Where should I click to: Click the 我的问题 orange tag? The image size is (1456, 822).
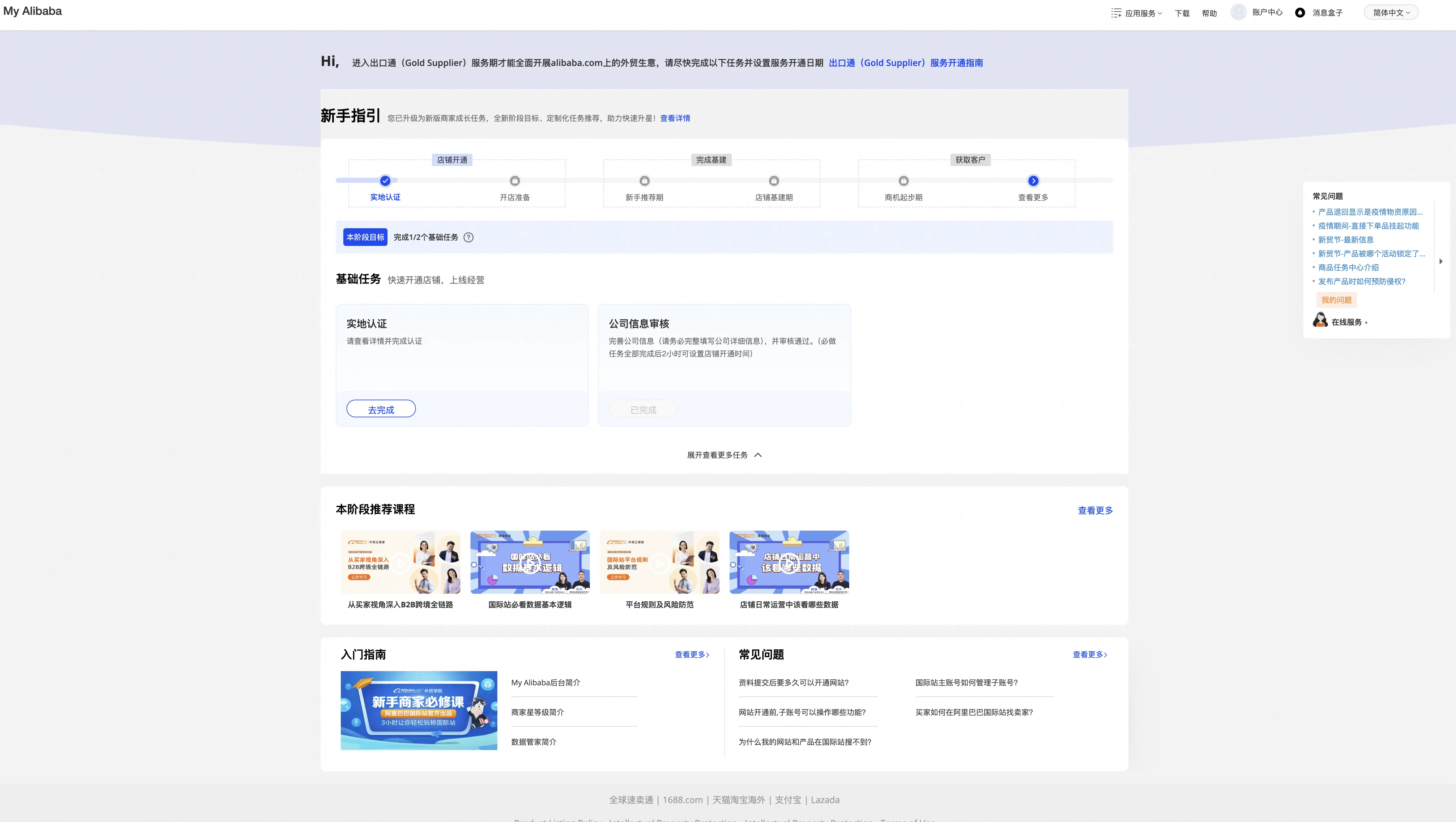1336,300
